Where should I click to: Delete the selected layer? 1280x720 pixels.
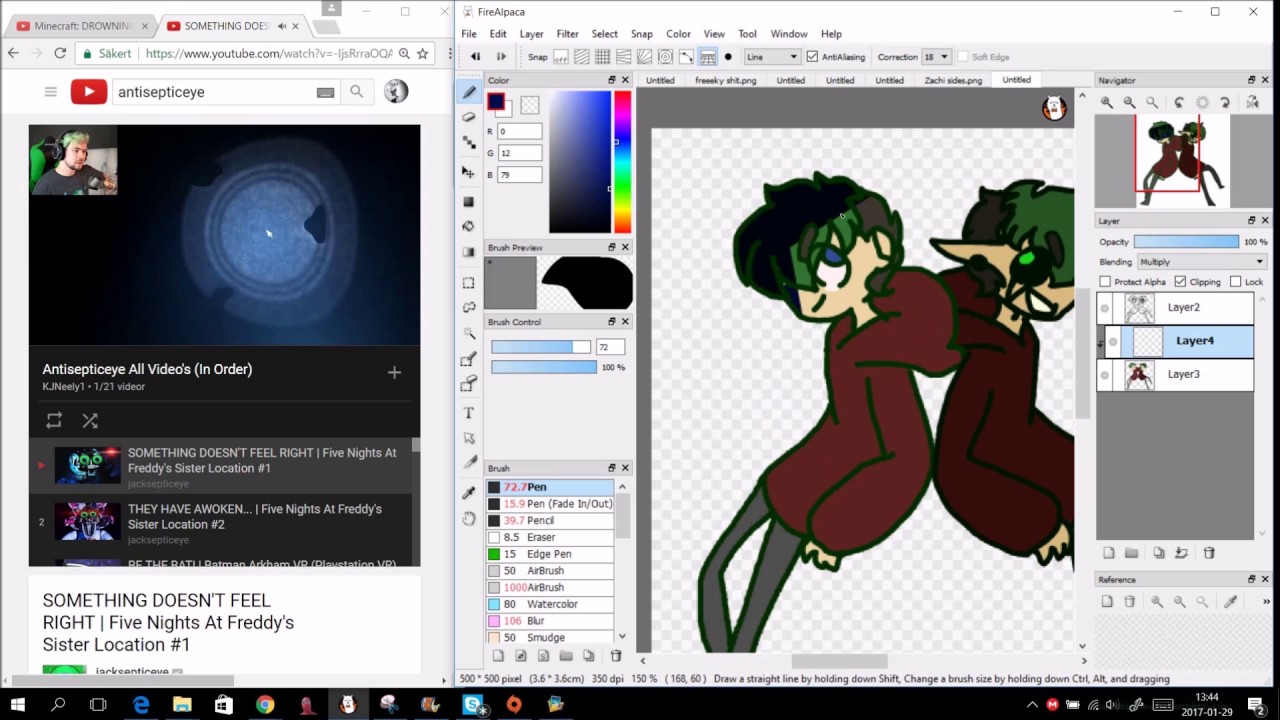coord(1208,553)
